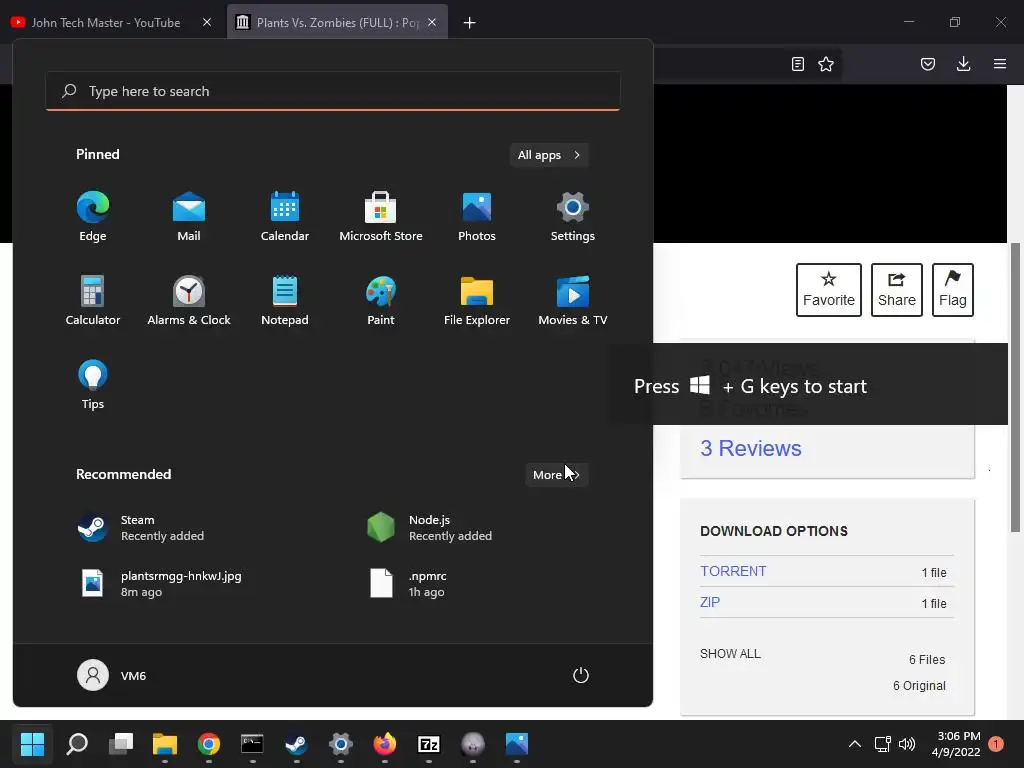This screenshot has width=1024, height=768.
Task: Switch to John Tech Master YouTube tab
Action: tap(104, 22)
